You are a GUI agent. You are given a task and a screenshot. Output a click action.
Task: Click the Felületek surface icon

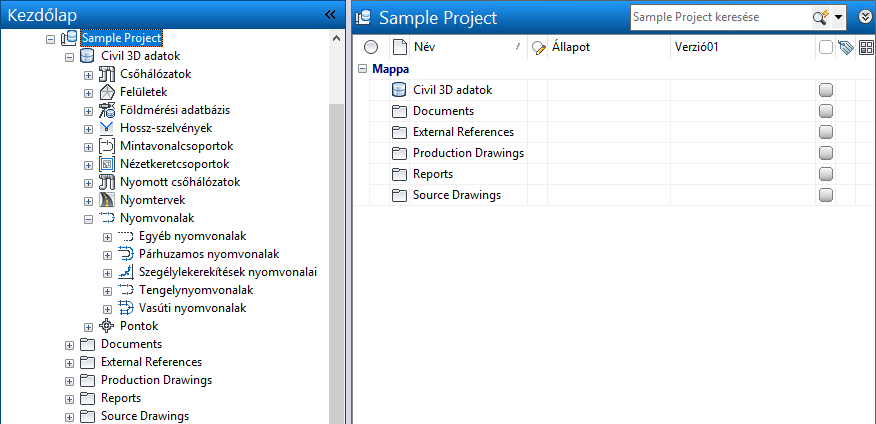click(108, 92)
